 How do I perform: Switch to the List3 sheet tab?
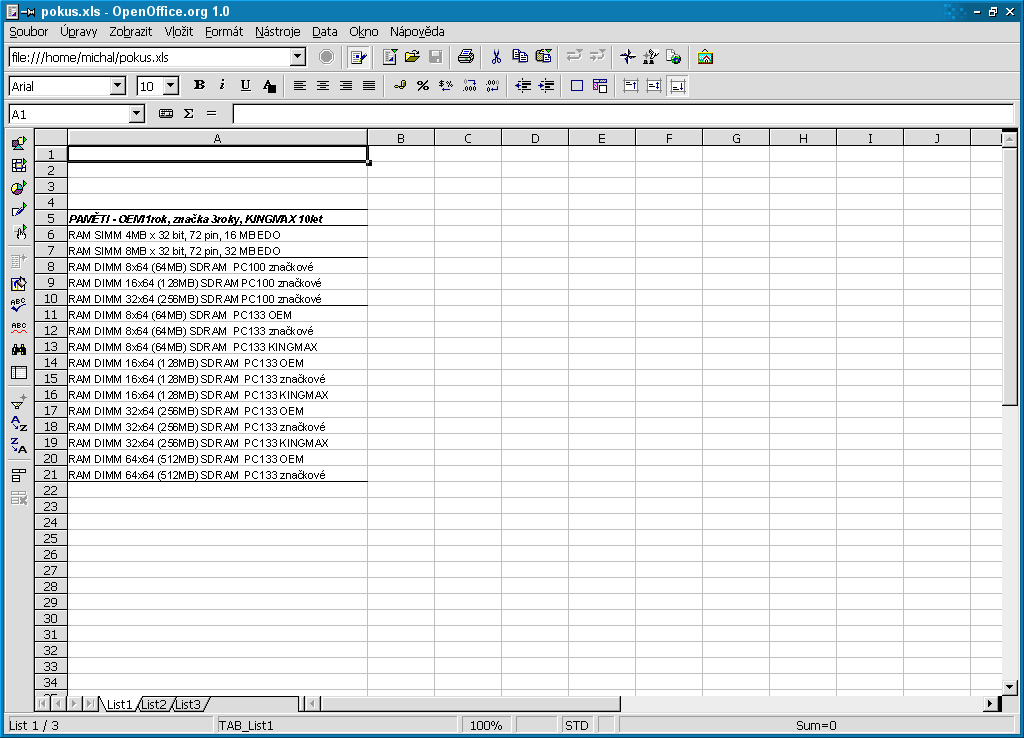point(188,704)
